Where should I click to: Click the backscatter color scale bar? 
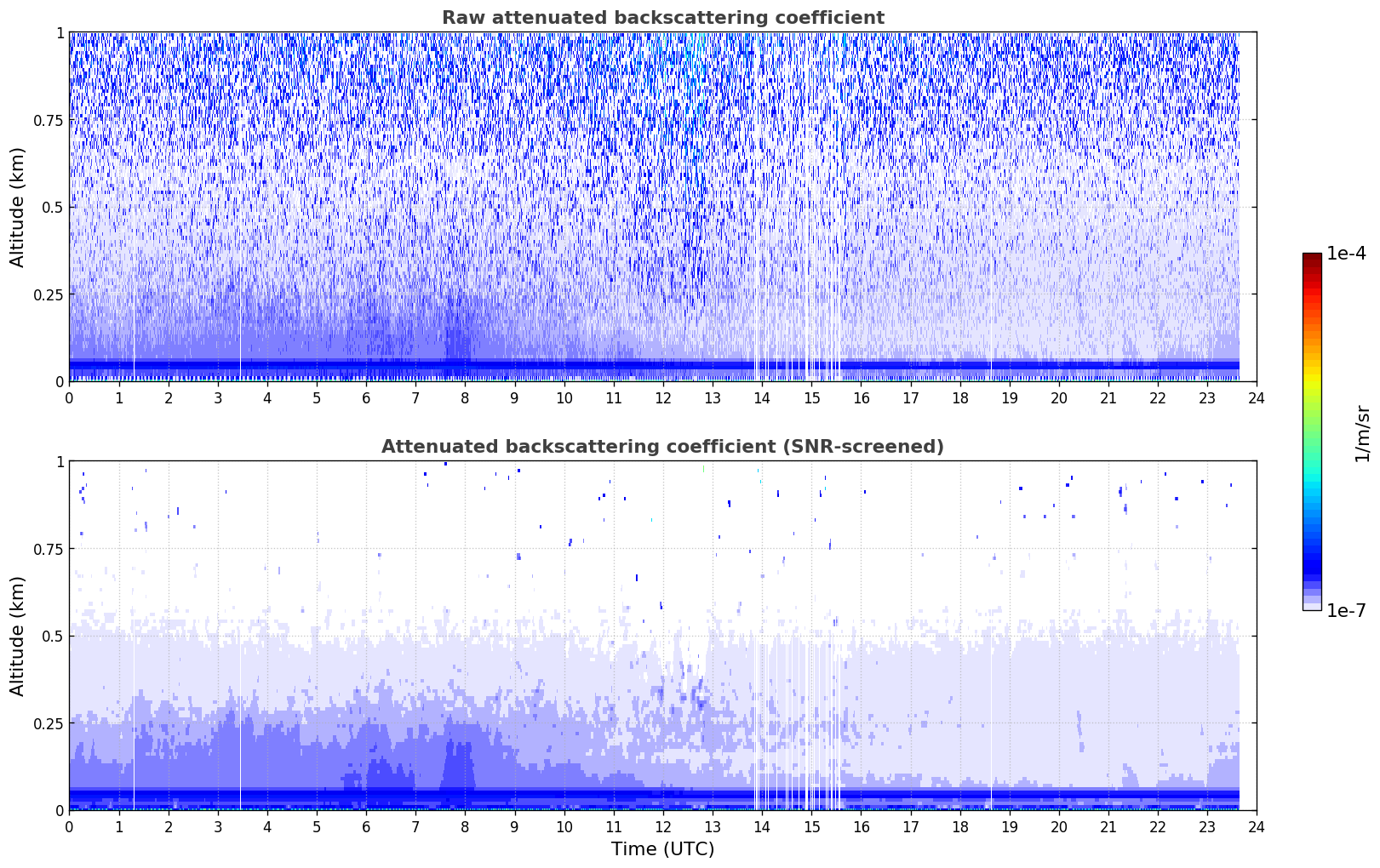pos(1312,431)
